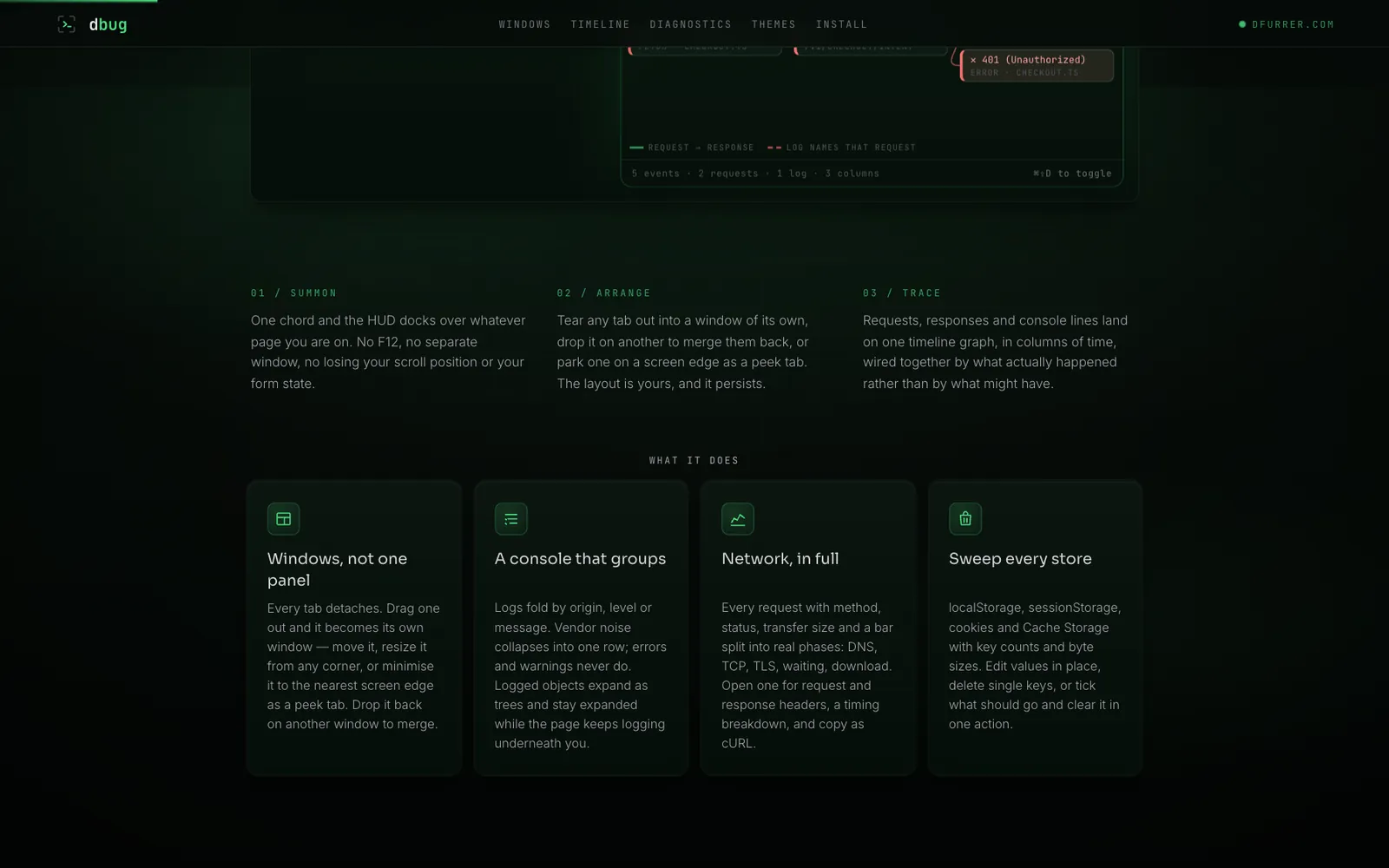Click the chart icon on the Network card
1389x868 pixels.
[738, 519]
